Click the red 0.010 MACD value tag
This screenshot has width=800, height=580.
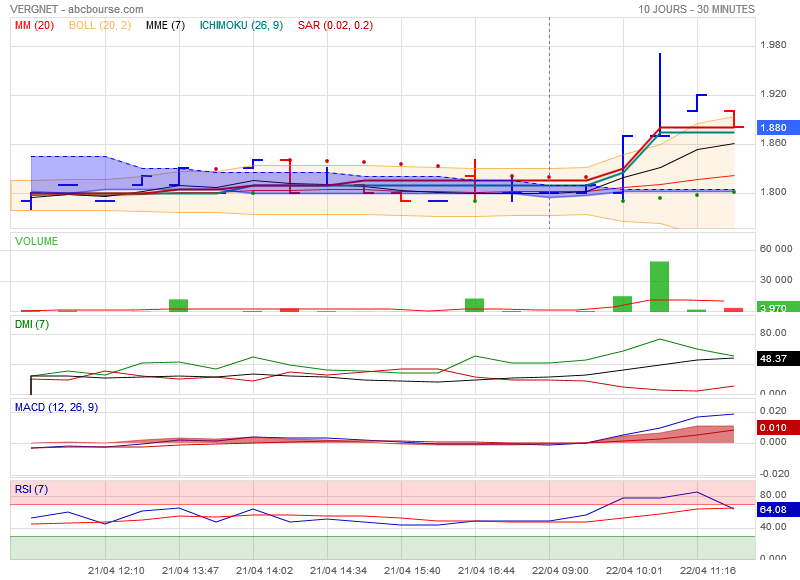(778, 427)
